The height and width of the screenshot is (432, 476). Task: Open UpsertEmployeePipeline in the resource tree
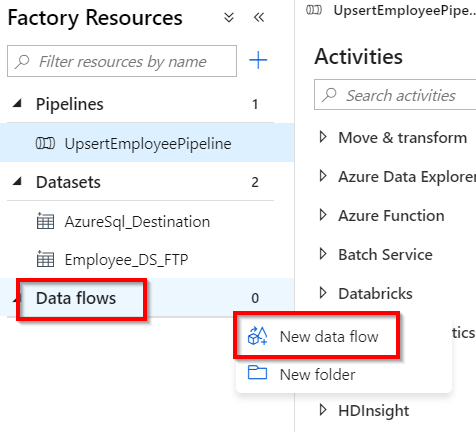147,143
